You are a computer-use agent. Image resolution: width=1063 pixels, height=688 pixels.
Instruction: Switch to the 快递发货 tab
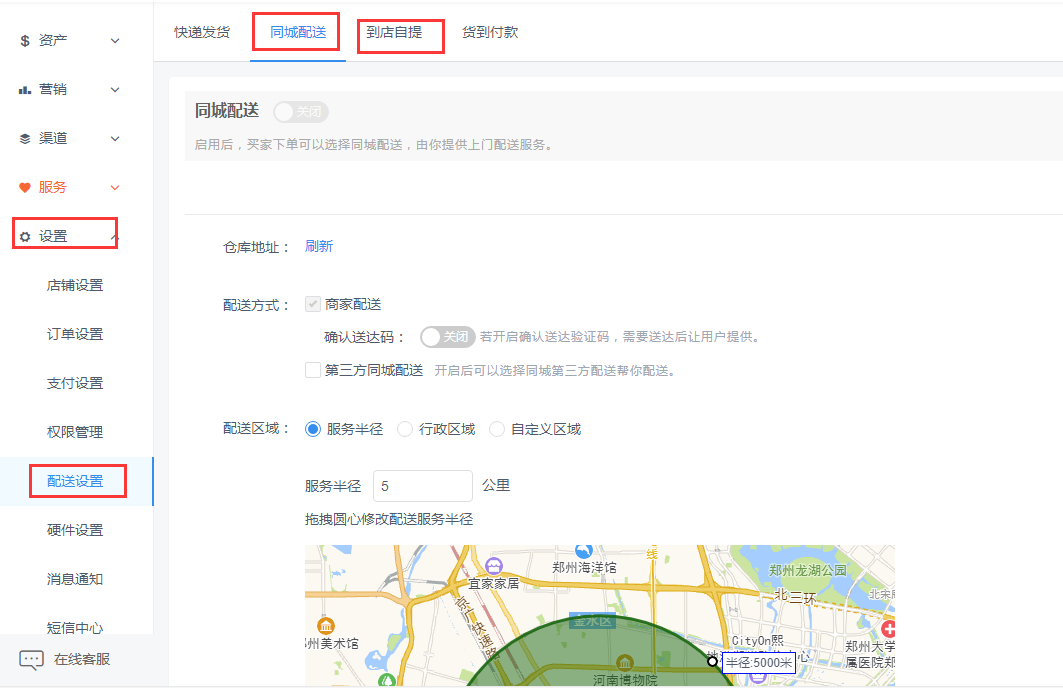(x=202, y=33)
